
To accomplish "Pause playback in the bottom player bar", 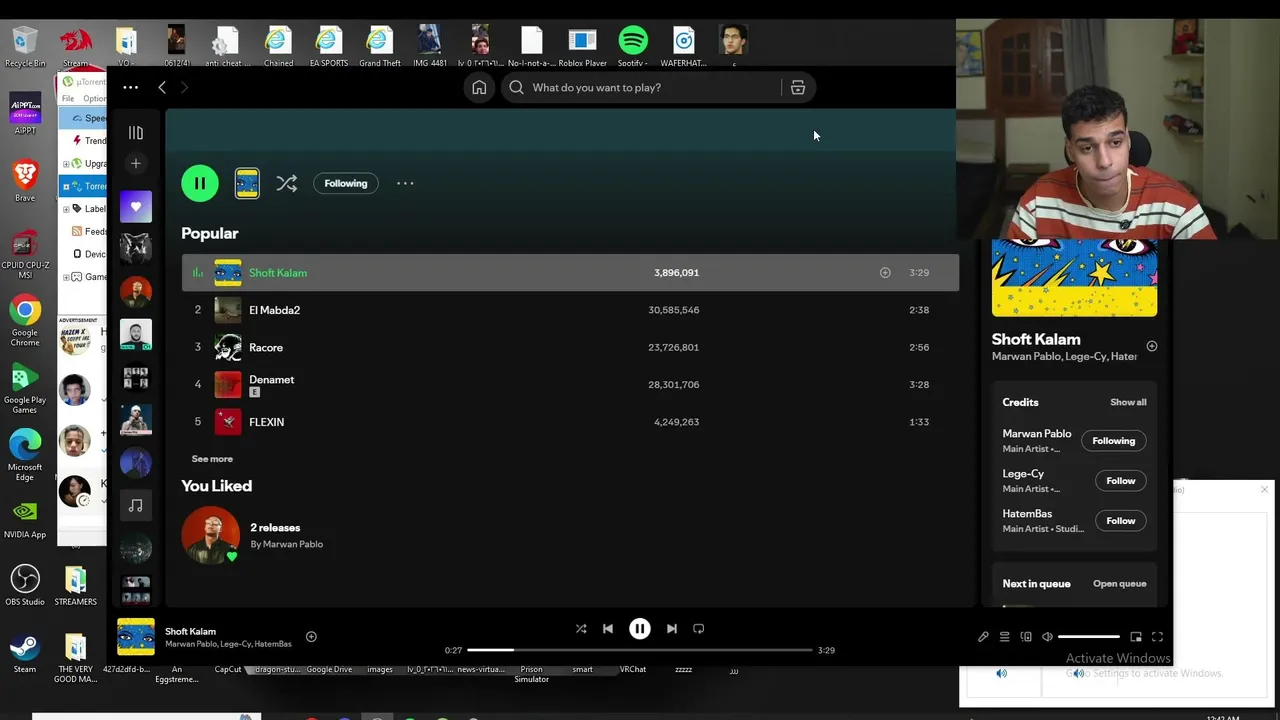I will point(640,629).
